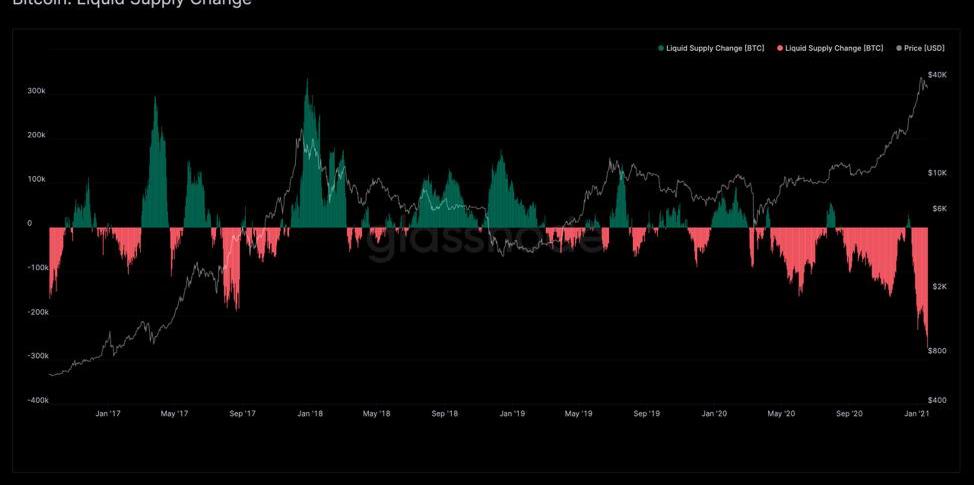Click the gray Price legend dot

click(x=899, y=48)
